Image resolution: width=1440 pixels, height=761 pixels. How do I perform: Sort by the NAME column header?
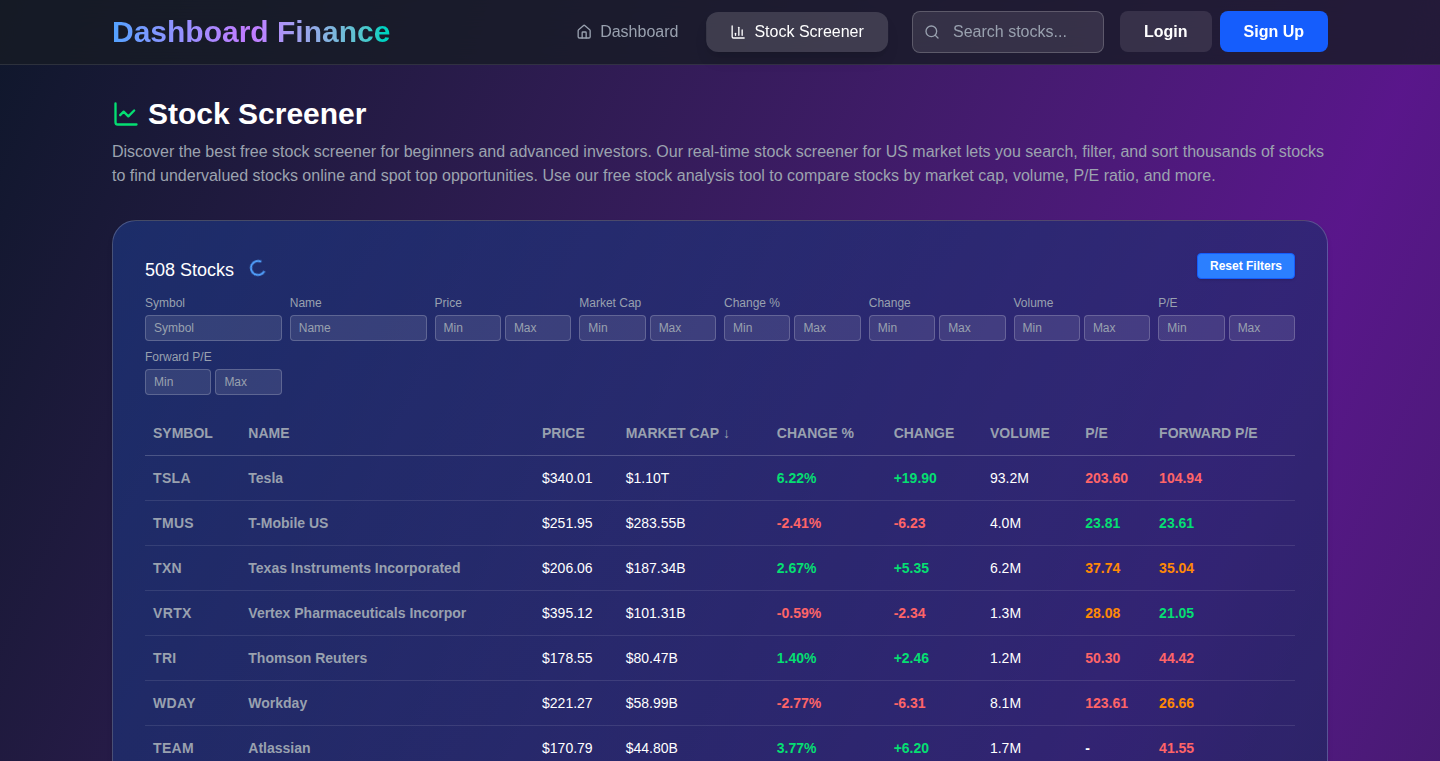click(x=269, y=433)
